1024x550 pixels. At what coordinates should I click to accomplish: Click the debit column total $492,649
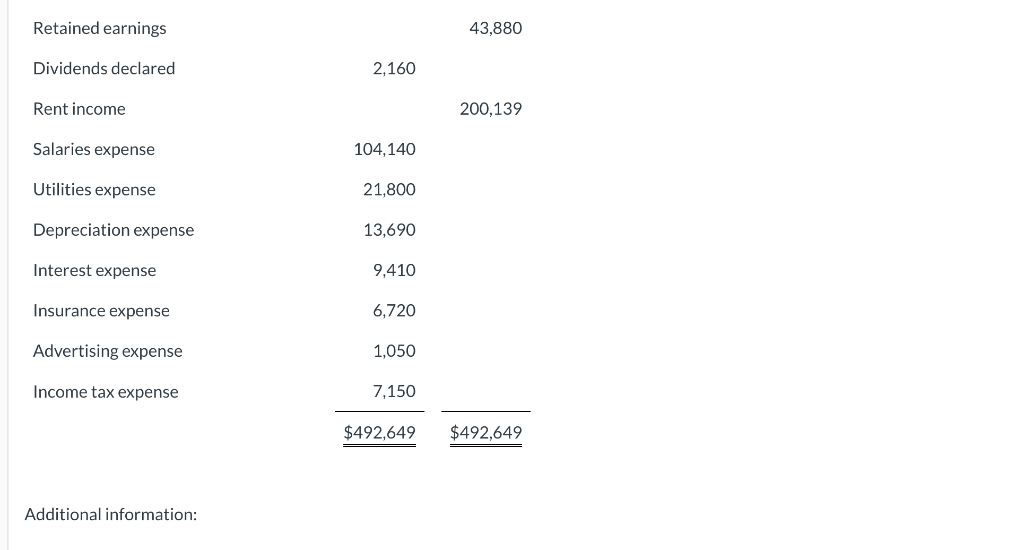[x=379, y=432]
